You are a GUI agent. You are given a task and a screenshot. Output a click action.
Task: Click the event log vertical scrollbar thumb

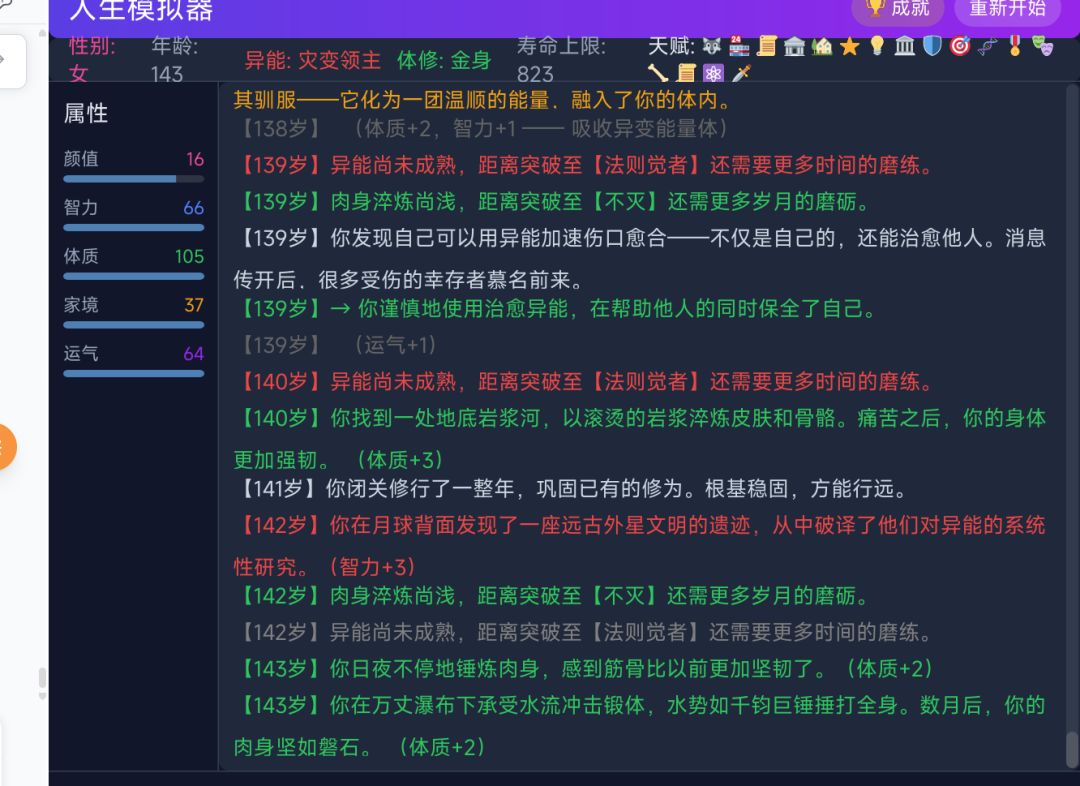click(1072, 748)
